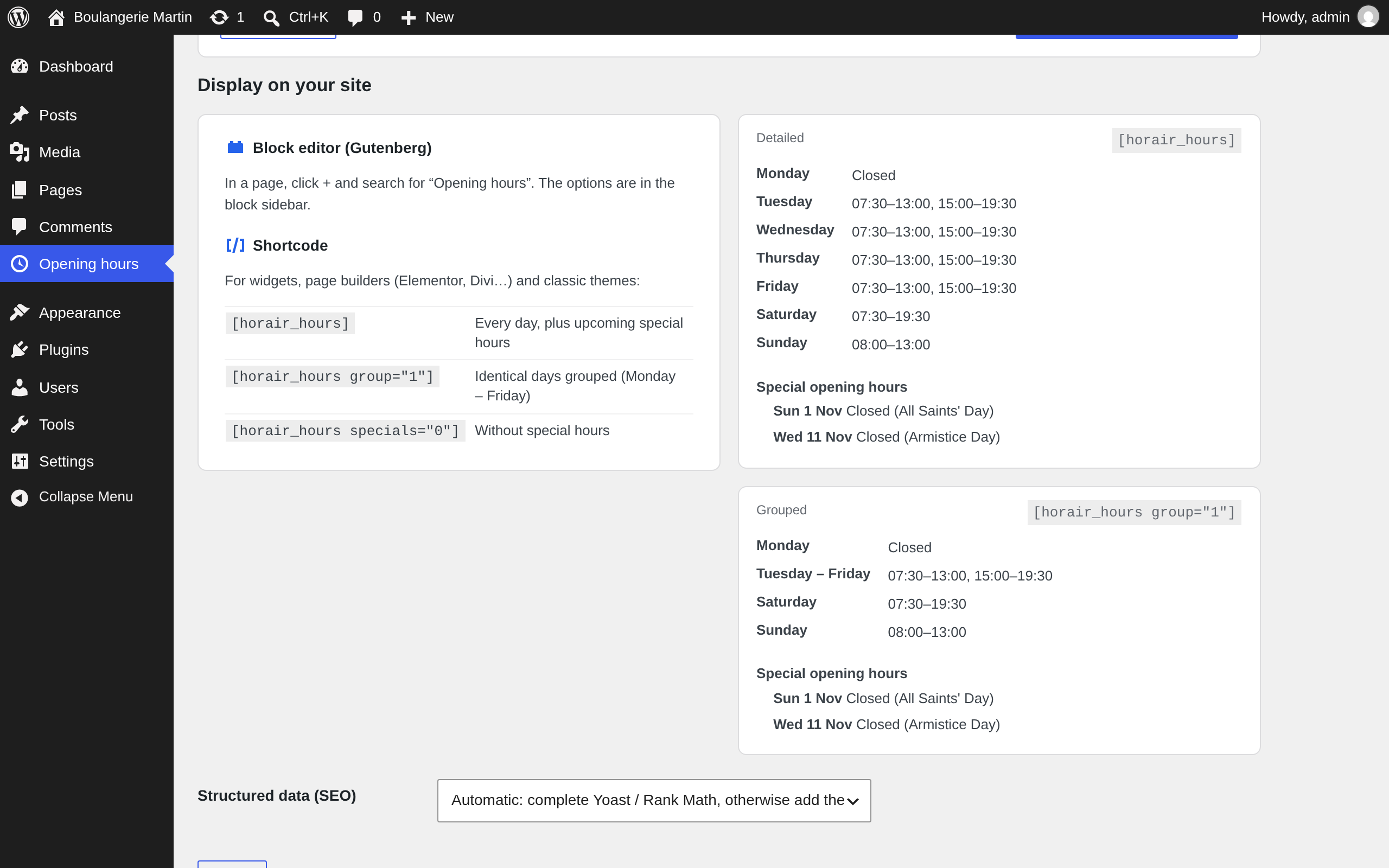Click the Boulangerie Martin site name link

(x=132, y=17)
